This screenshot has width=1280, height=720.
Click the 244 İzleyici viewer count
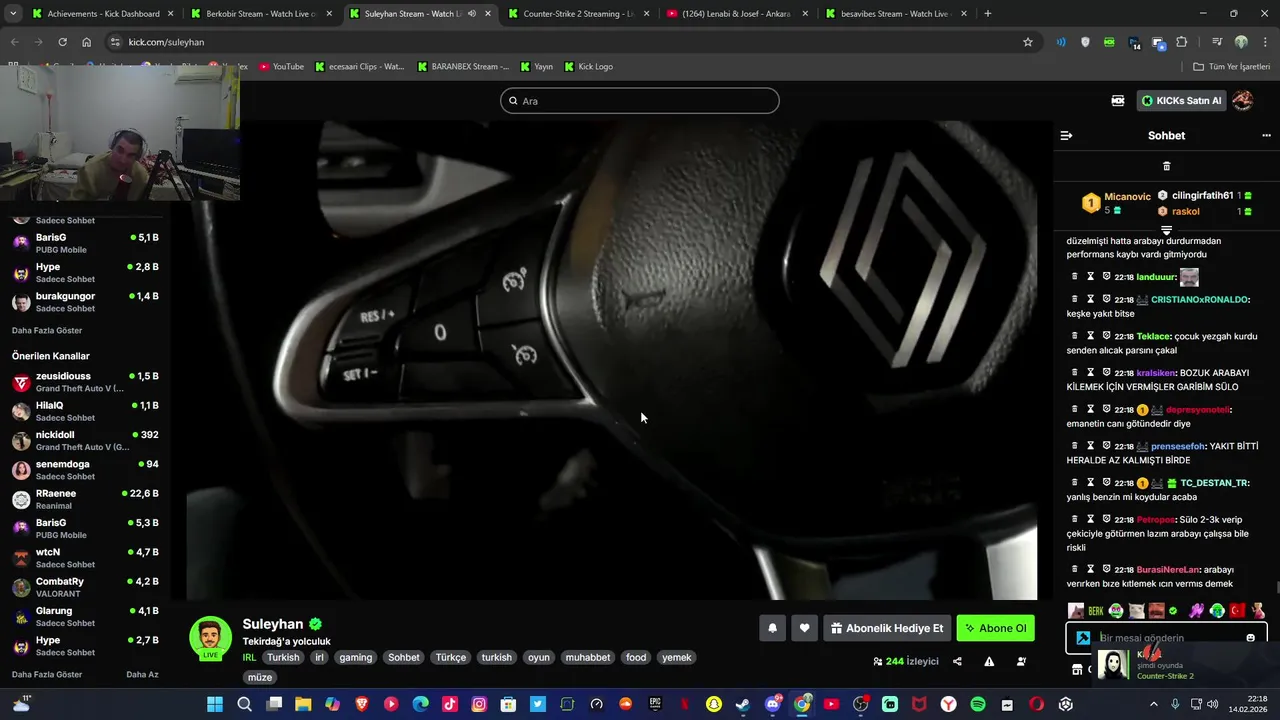[906, 661]
